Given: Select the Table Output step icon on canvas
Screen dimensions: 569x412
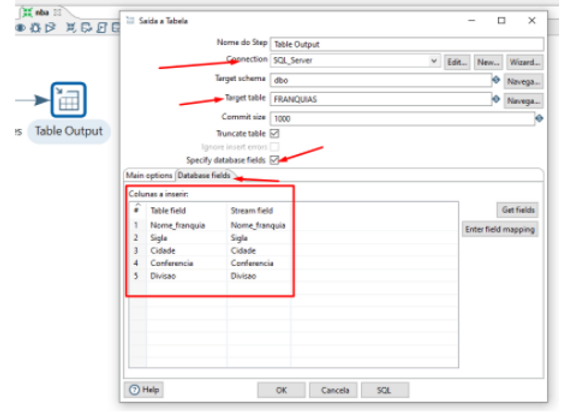Looking at the screenshot, I should point(69,100).
